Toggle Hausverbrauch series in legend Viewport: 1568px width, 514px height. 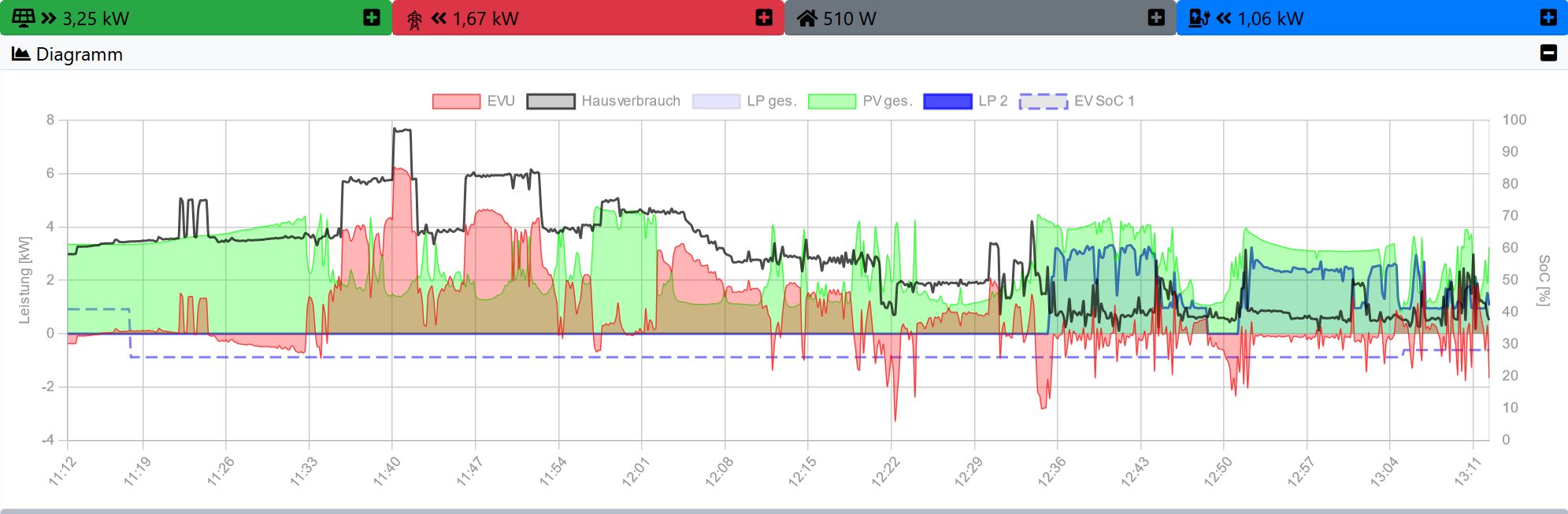pos(603,101)
